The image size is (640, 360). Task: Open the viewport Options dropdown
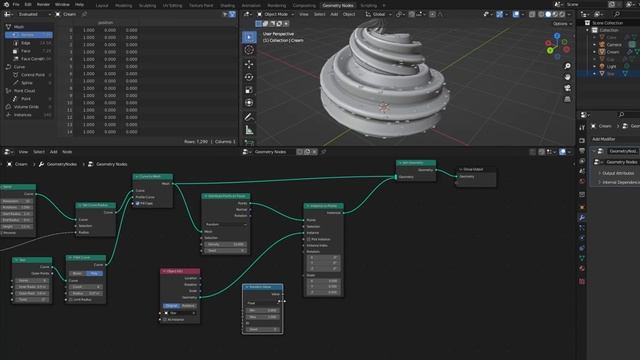(x=562, y=24)
